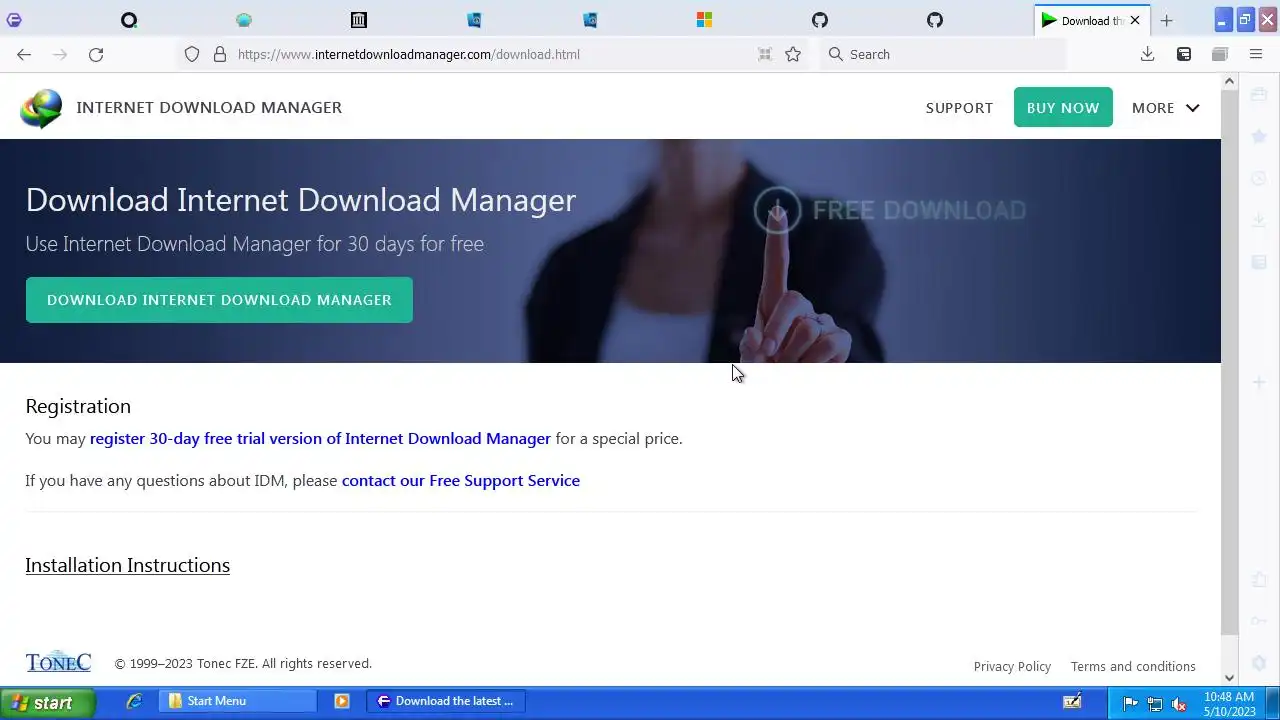The height and width of the screenshot is (720, 1280).
Task: Switch to the teal icon tab
Action: pyautogui.click(x=244, y=20)
